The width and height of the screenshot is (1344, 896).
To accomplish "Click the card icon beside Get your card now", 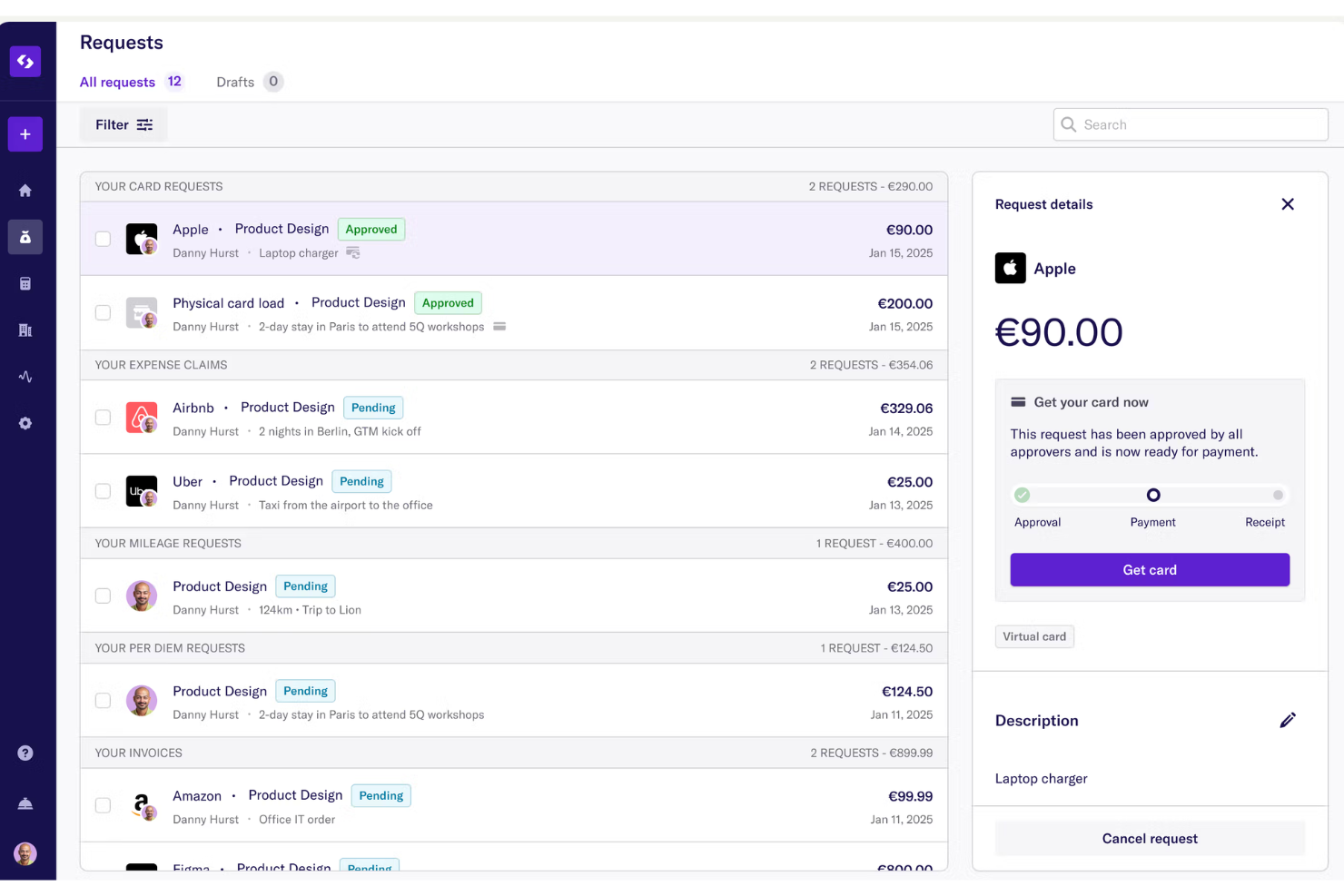I will [1018, 402].
